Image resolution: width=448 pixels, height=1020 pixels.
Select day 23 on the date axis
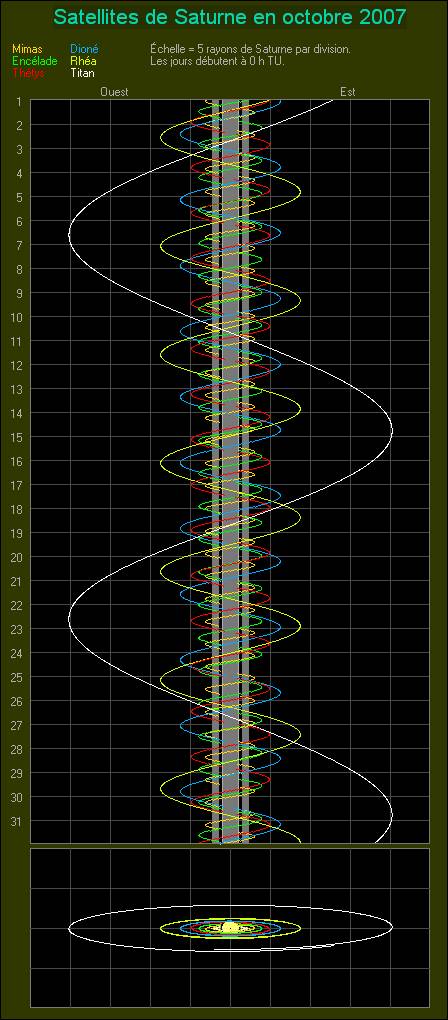[18, 629]
